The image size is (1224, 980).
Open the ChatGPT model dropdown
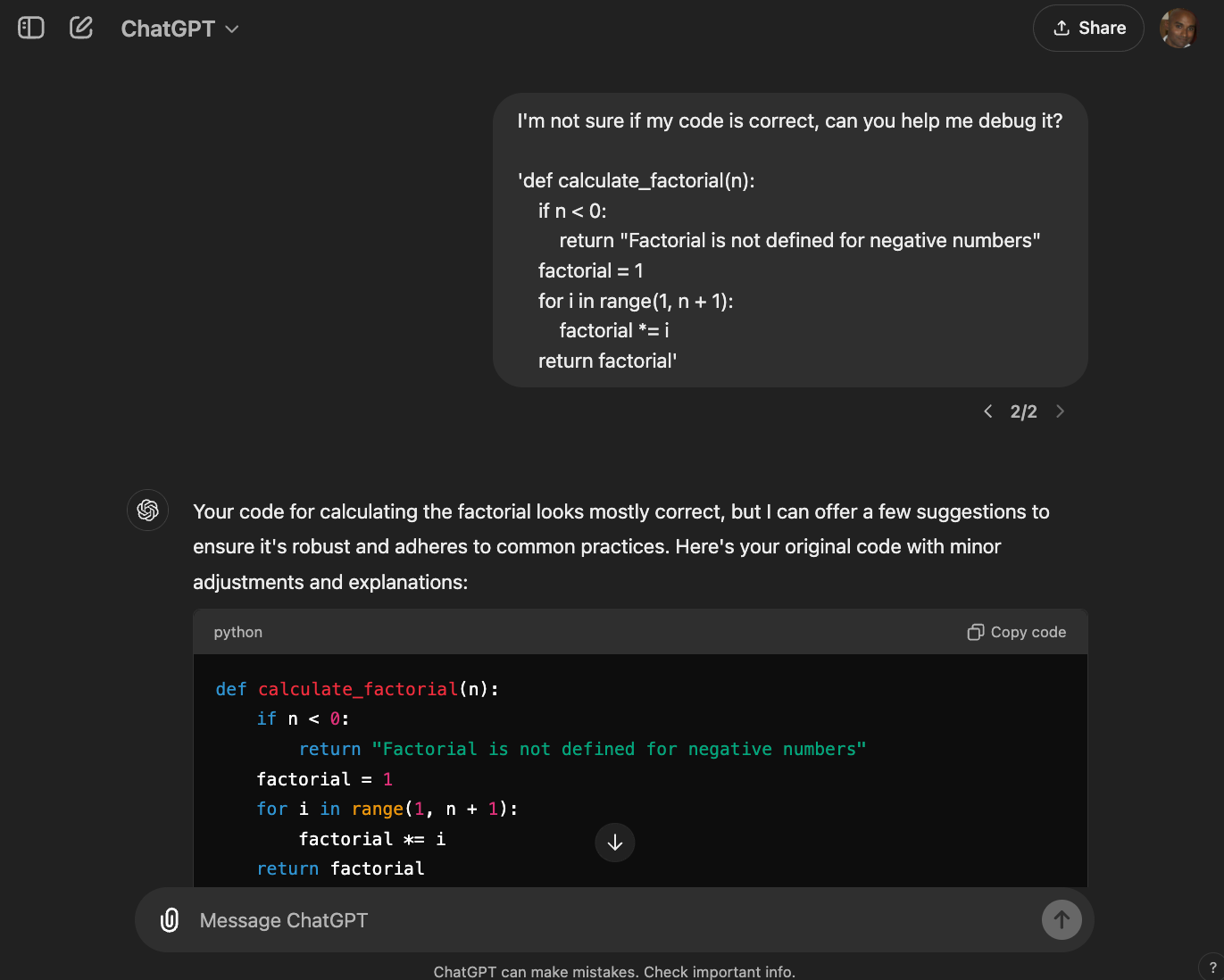(x=179, y=29)
